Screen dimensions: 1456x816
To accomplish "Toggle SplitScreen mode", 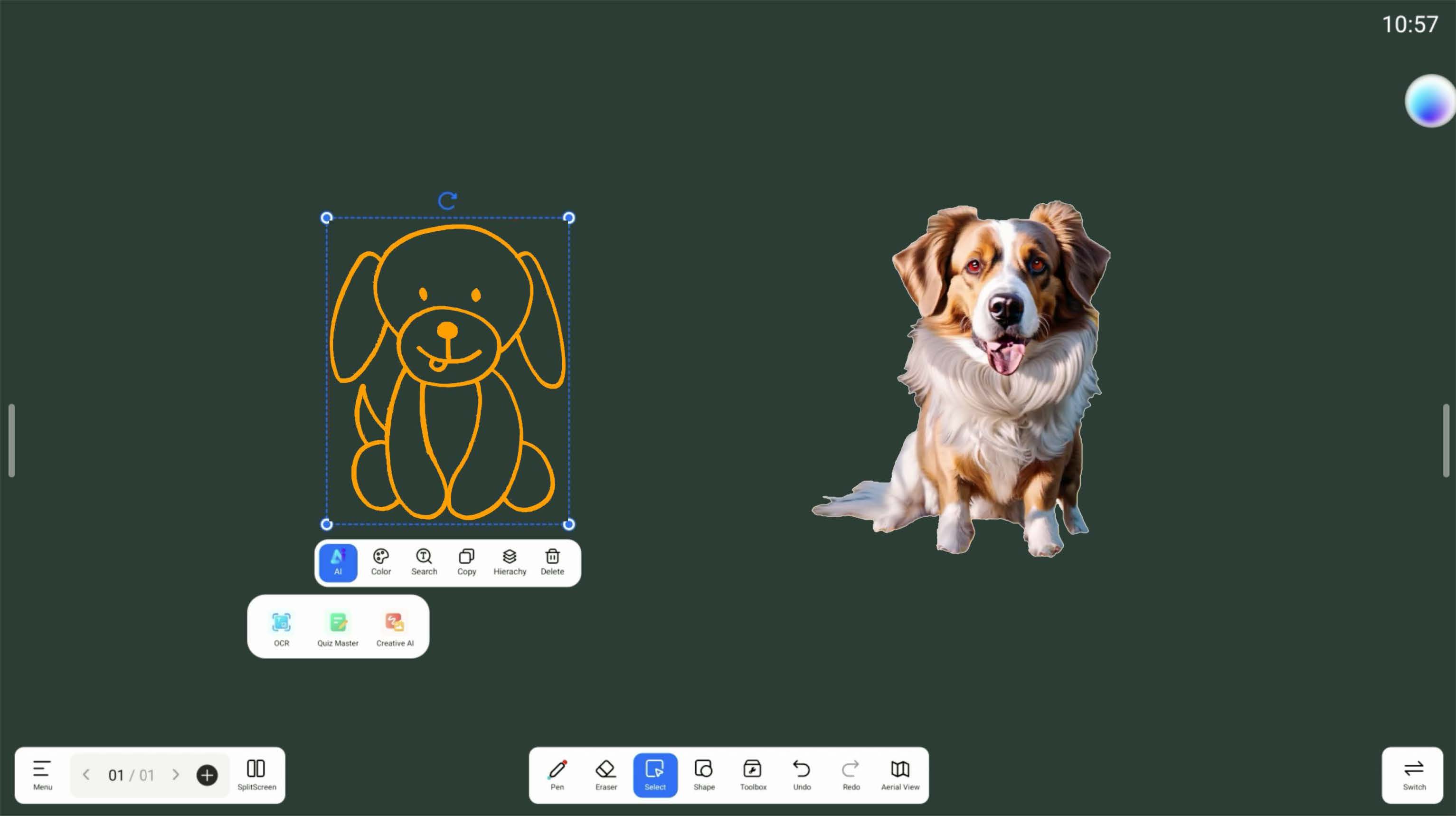I will pos(256,774).
